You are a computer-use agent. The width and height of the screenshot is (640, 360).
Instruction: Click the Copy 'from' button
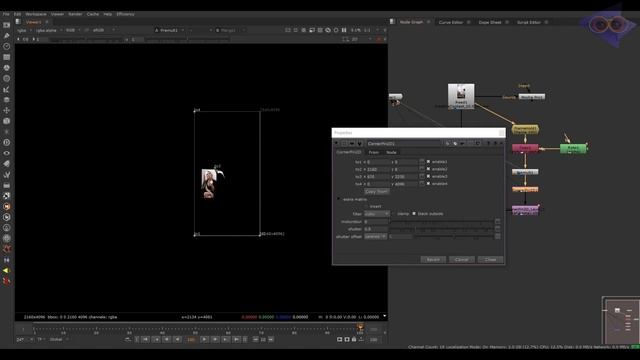tap(376, 191)
